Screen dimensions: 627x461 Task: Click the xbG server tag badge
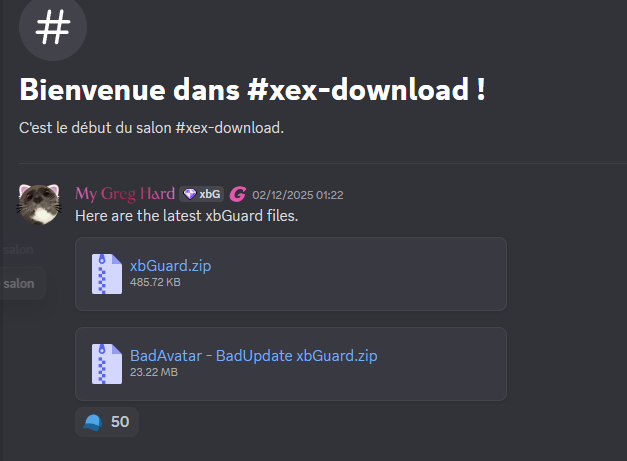(x=202, y=194)
